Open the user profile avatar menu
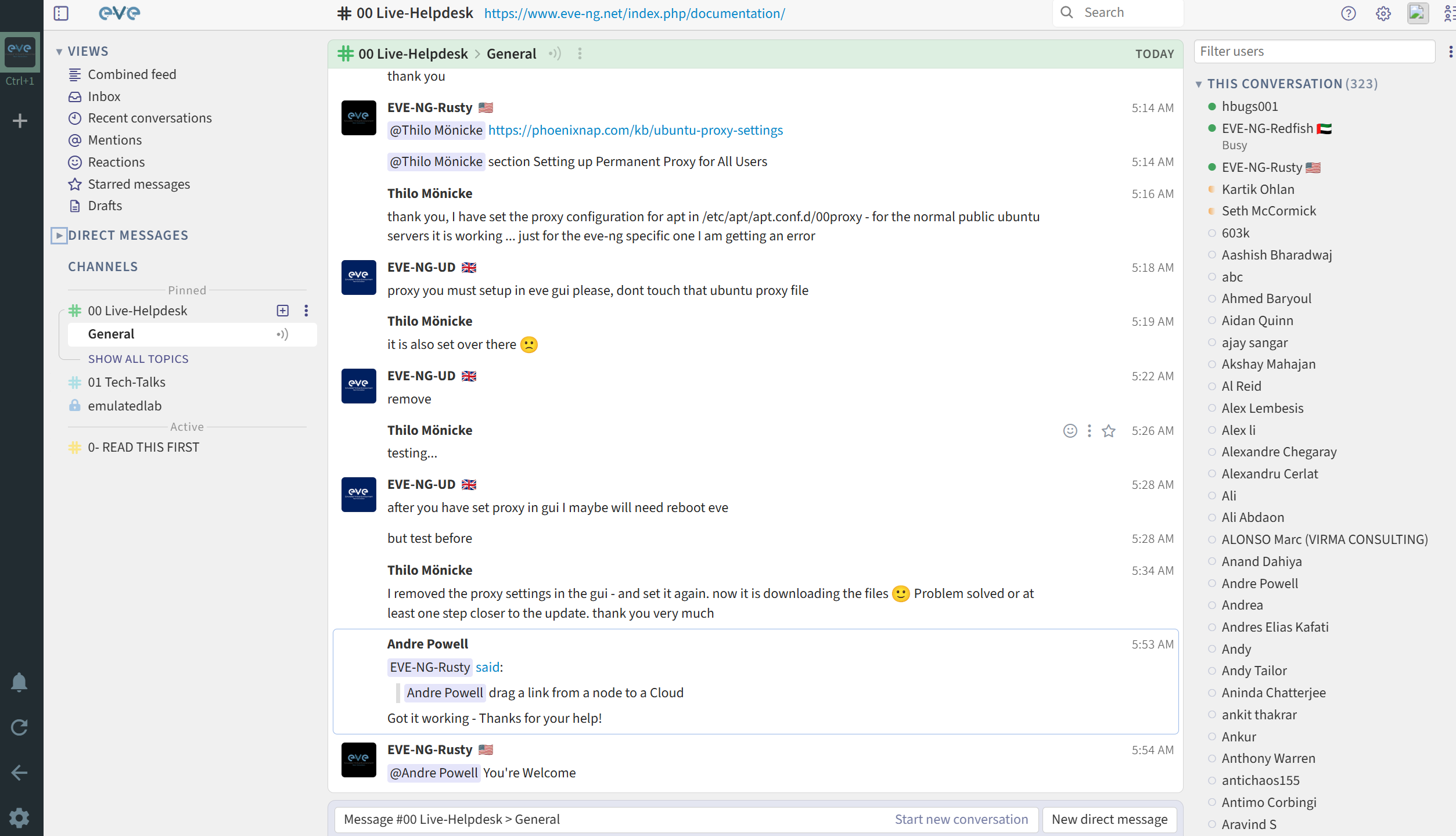1456x836 pixels. tap(1418, 13)
